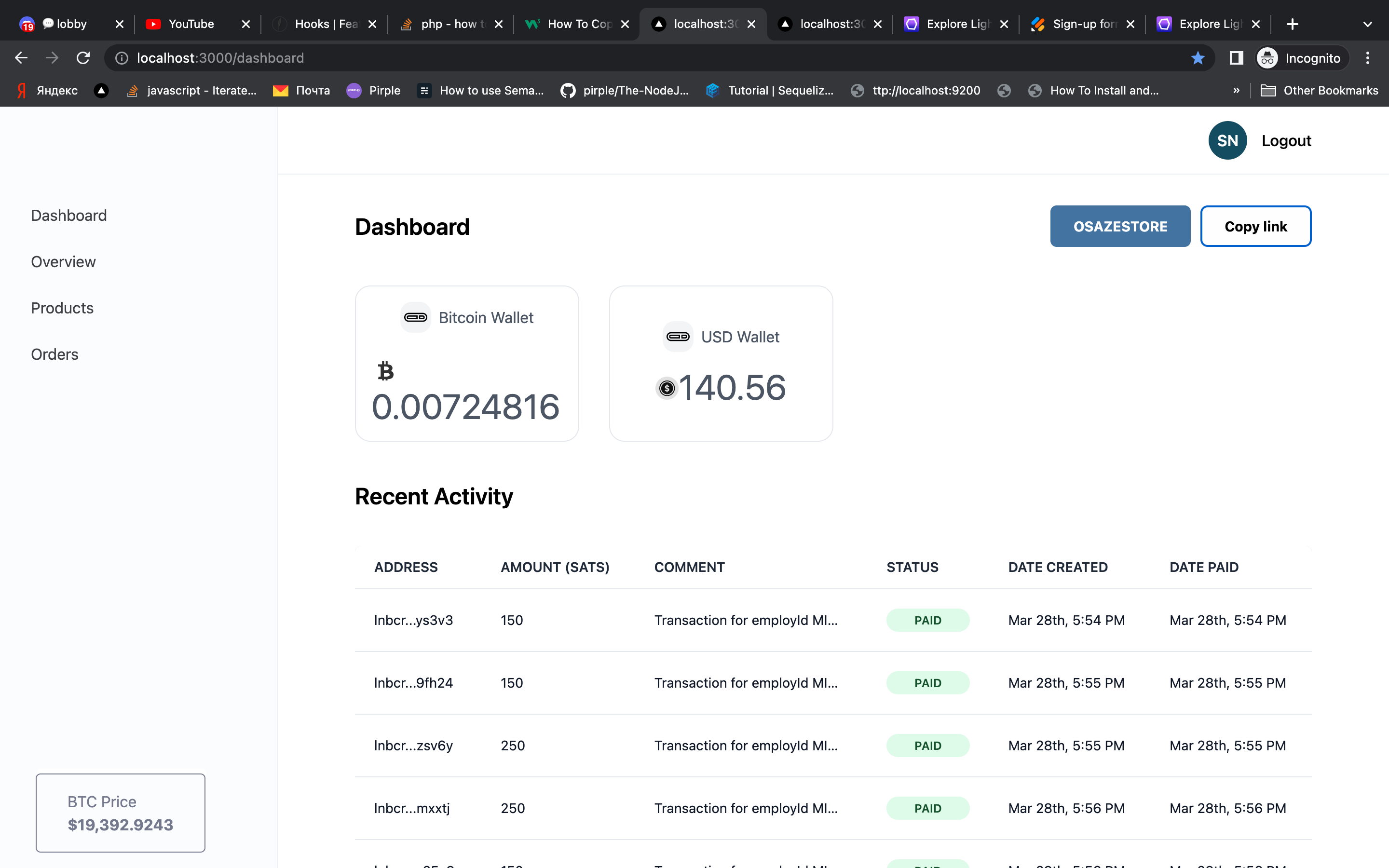Click the 0.00724816 bitcoin balance
This screenshot has height=868, width=1389.
pyautogui.click(x=465, y=407)
